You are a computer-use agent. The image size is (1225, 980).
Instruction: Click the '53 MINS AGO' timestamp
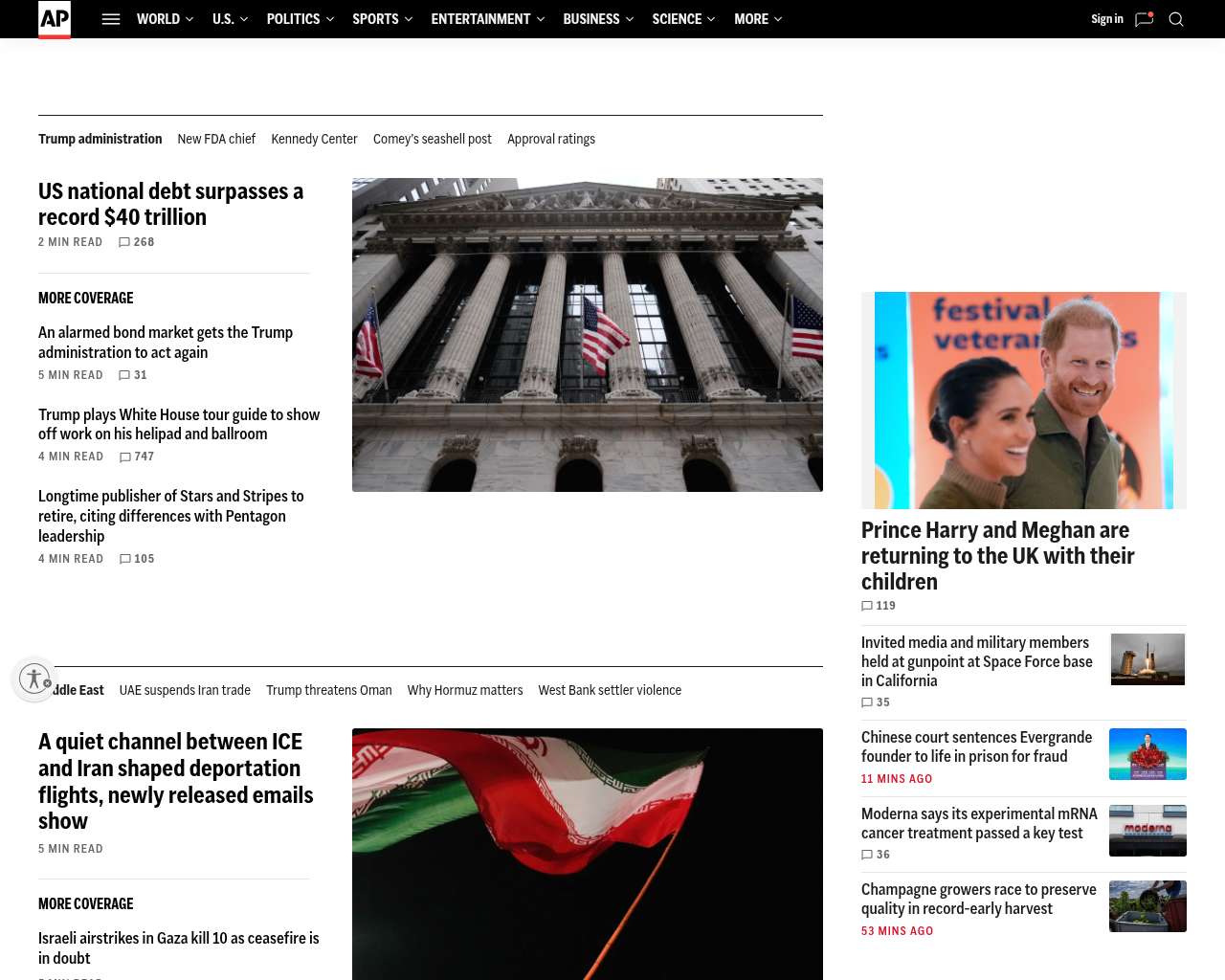tap(897, 931)
